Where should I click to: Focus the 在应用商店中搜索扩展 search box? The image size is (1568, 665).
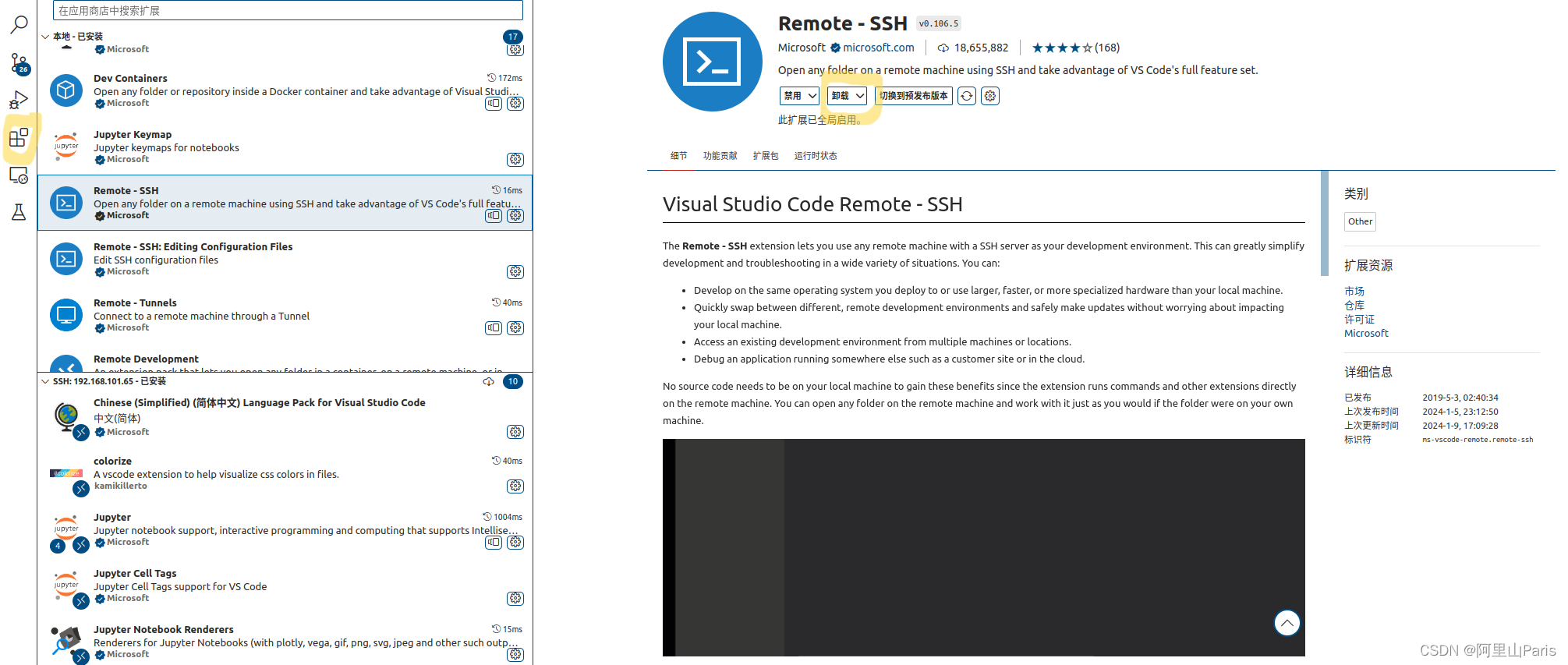(x=288, y=10)
